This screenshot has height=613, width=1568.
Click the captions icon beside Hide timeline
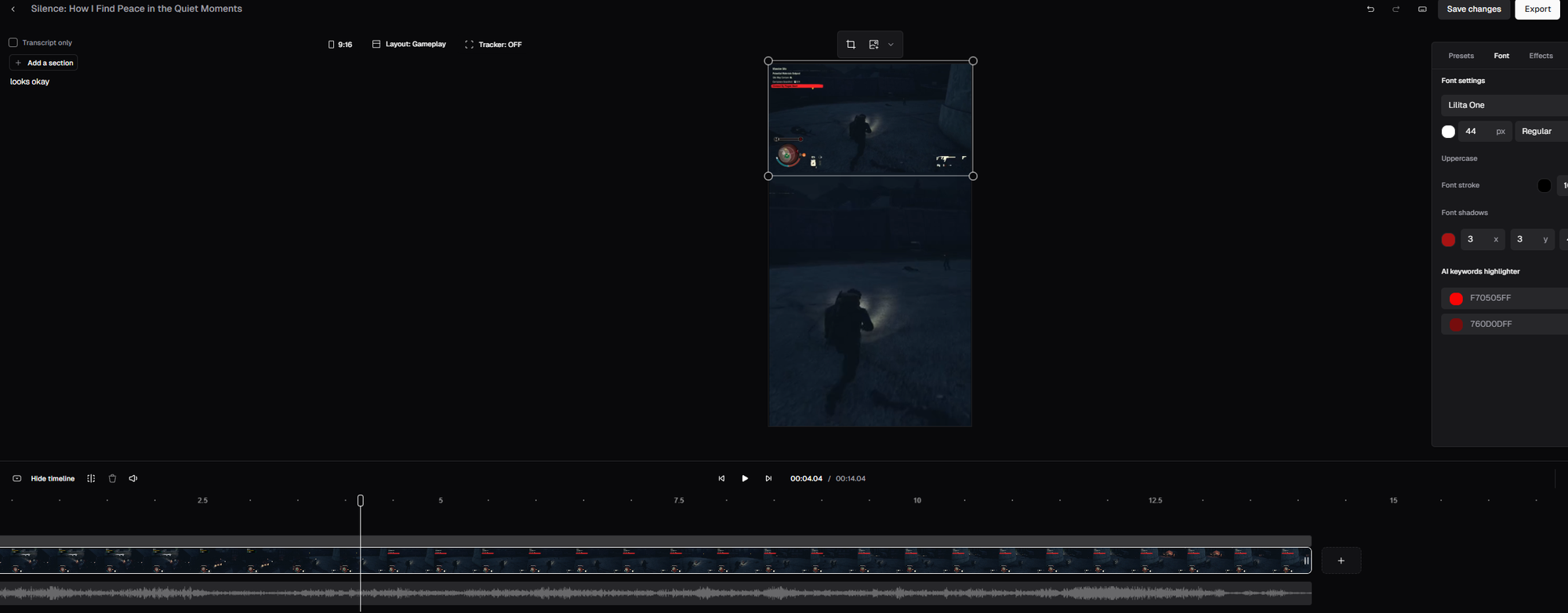pos(16,479)
